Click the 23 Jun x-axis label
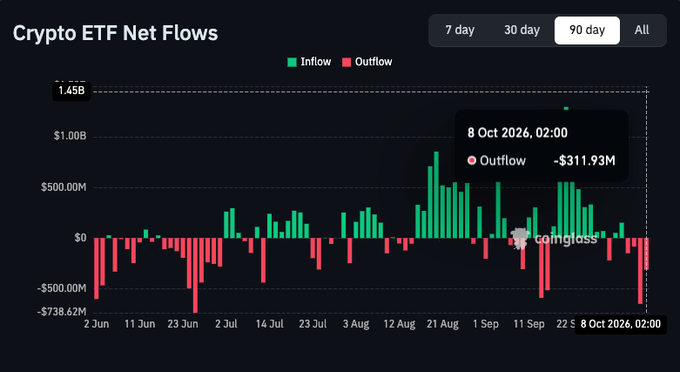Screen dimensions: 680x372 pyautogui.click(x=183, y=324)
